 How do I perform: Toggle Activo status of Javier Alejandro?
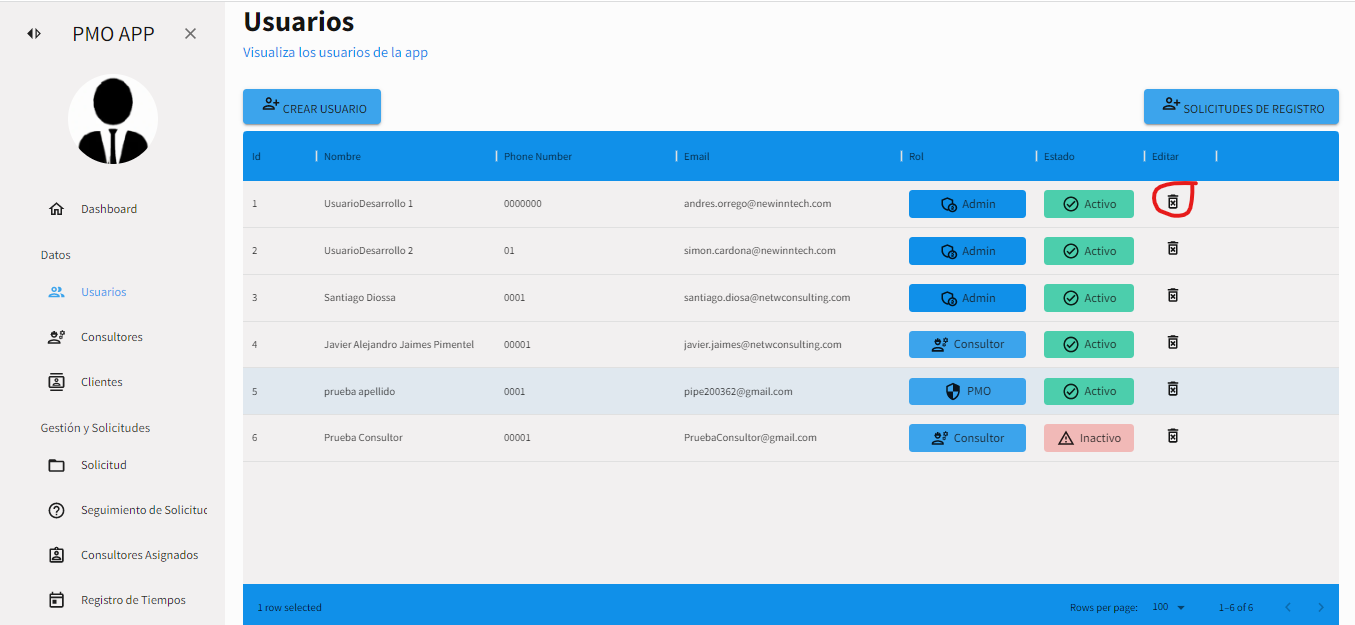[x=1089, y=344]
